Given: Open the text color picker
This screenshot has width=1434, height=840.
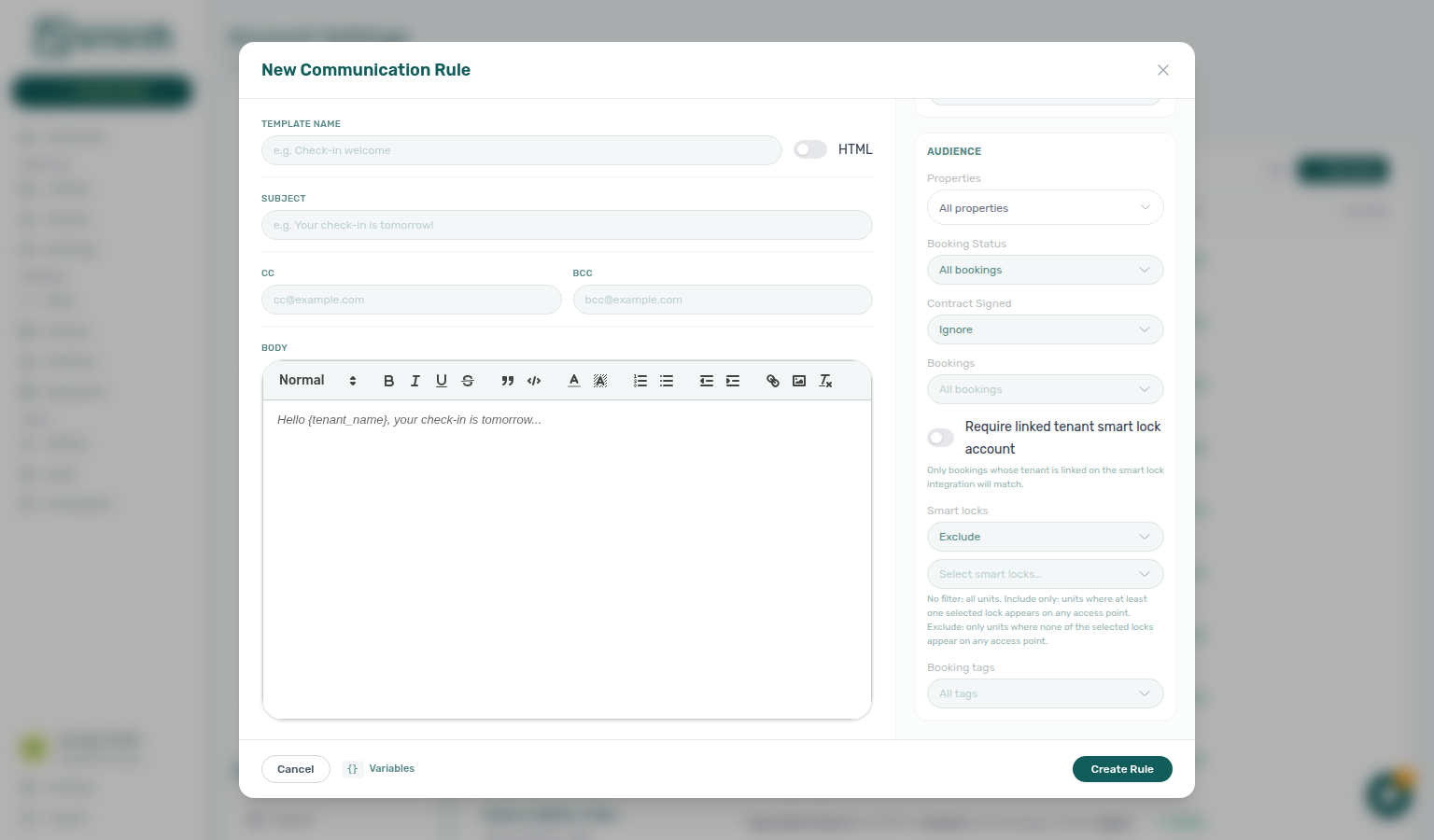Looking at the screenshot, I should click(574, 381).
